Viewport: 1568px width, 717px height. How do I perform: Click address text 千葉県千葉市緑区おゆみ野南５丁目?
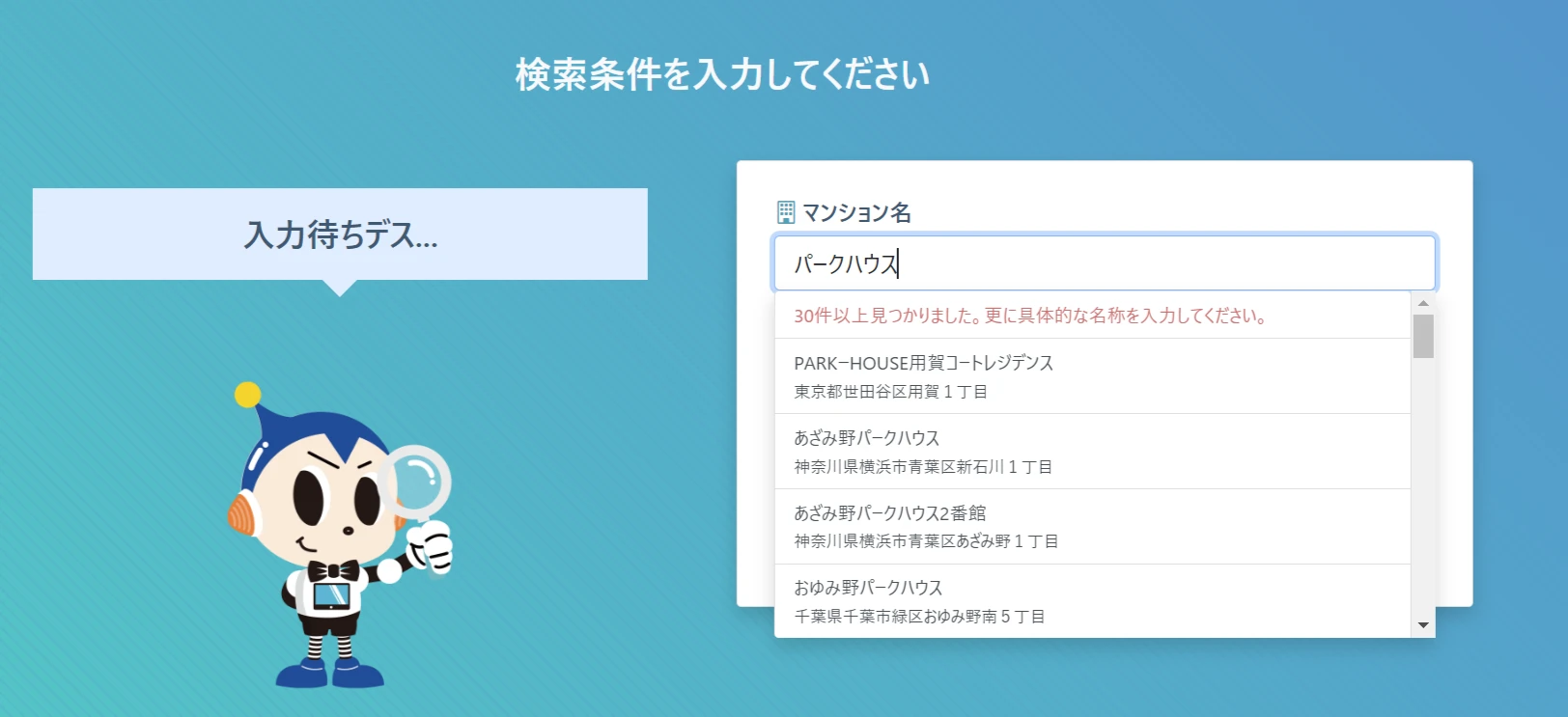(919, 617)
